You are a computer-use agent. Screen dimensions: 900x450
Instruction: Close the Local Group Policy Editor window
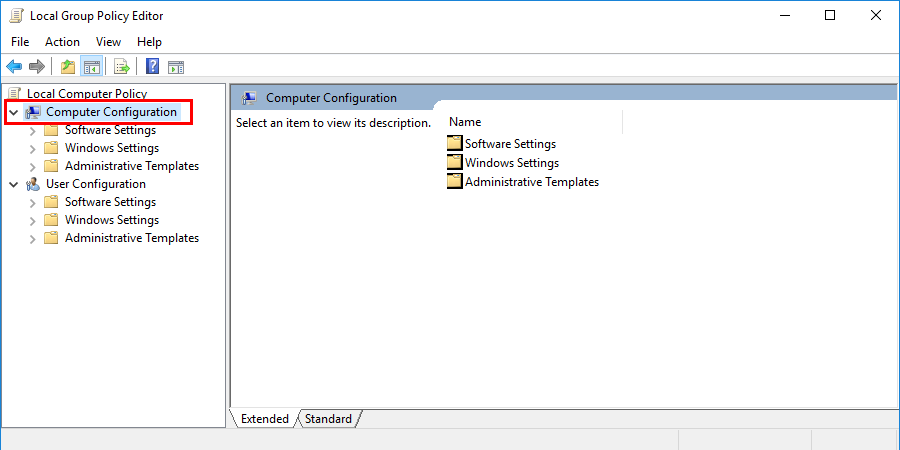[x=876, y=15]
